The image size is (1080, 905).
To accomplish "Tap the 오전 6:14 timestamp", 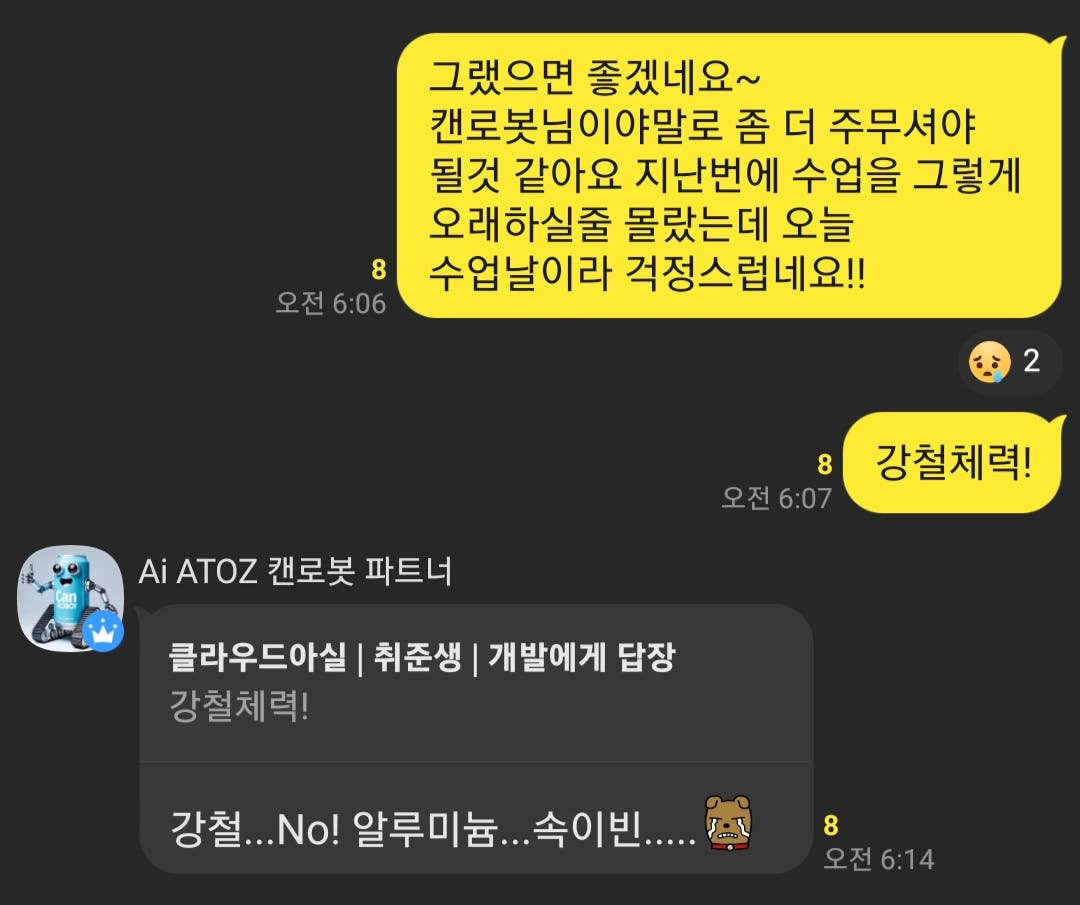I will (879, 859).
